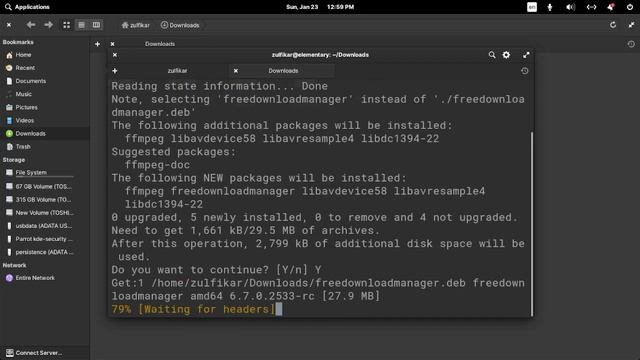Screen dimensions: 640x360
Task: Collapse the Bookmarks sidebar section
Action: point(18,42)
